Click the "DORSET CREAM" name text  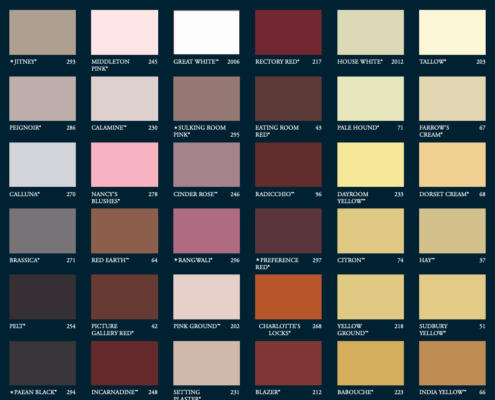point(444,194)
